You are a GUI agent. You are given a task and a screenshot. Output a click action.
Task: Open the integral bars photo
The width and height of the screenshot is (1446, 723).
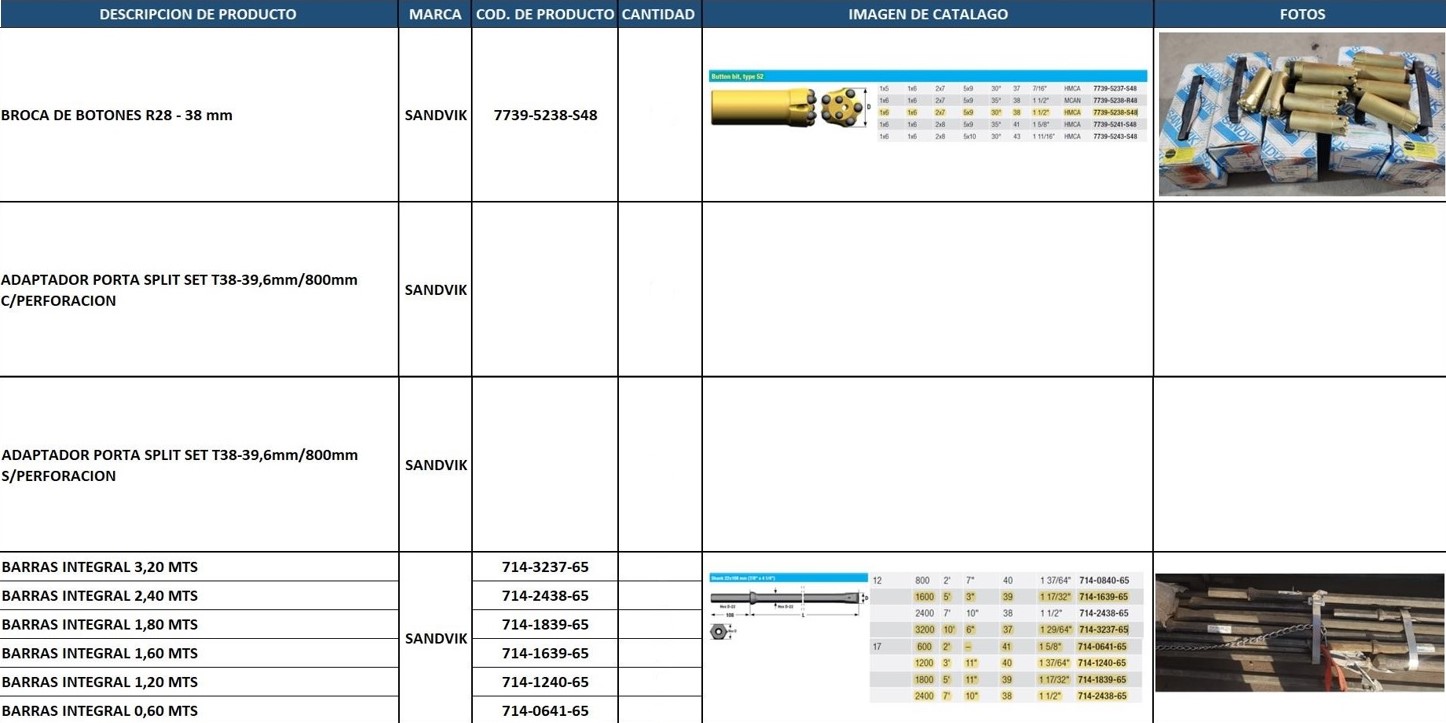click(x=1300, y=632)
